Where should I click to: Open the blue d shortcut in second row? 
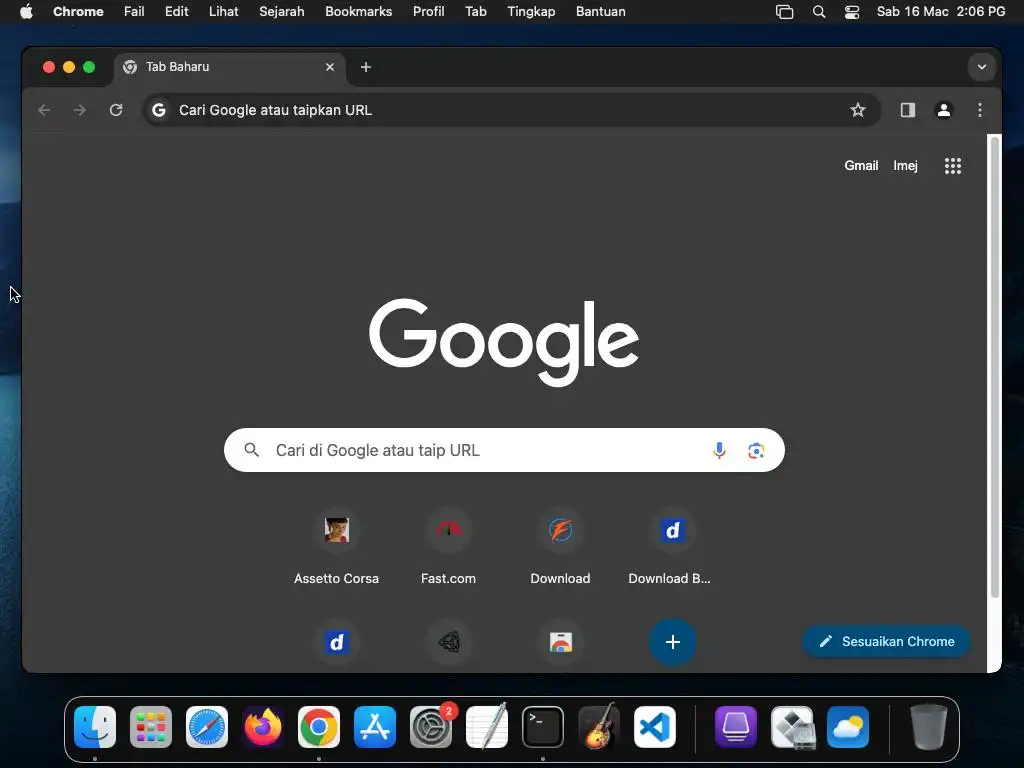pos(336,642)
